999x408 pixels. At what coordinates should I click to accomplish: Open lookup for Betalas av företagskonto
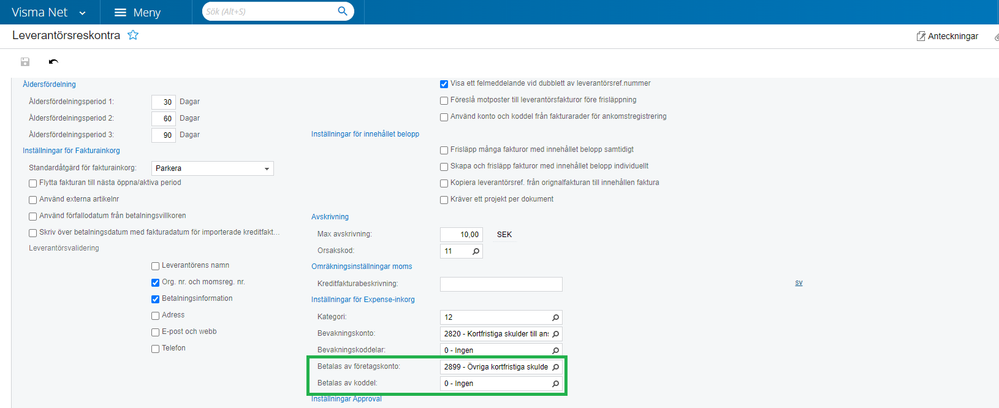(x=556, y=368)
